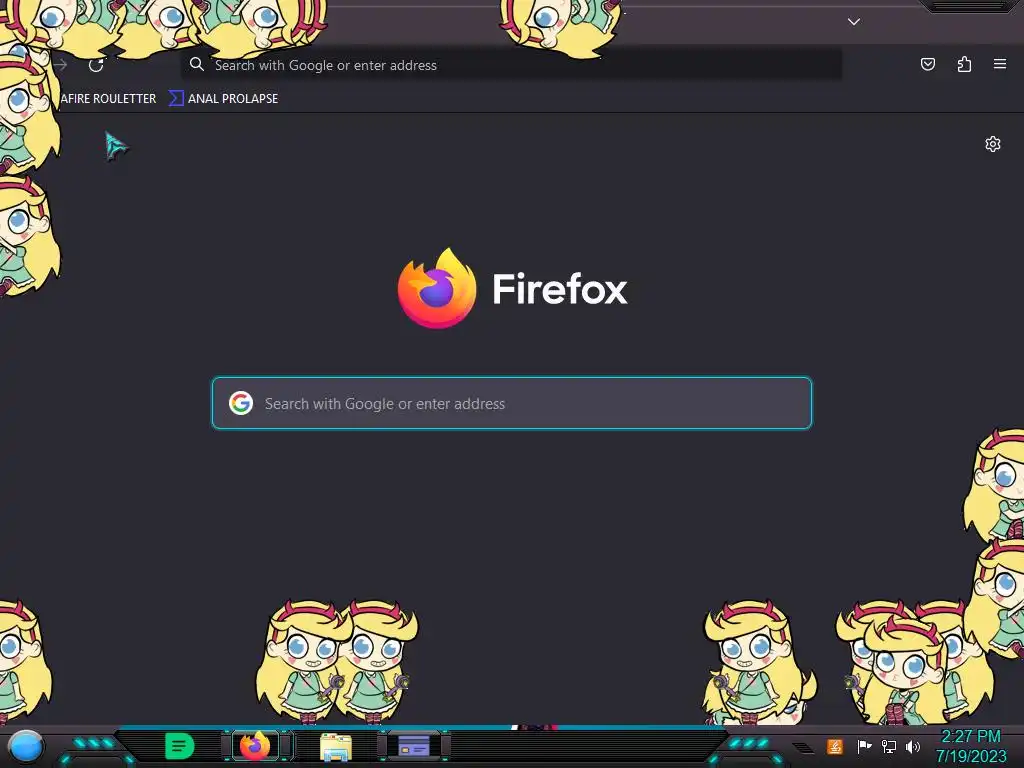Image resolution: width=1024 pixels, height=768 pixels.
Task: Open the Start orb on taskbar
Action: point(25,746)
